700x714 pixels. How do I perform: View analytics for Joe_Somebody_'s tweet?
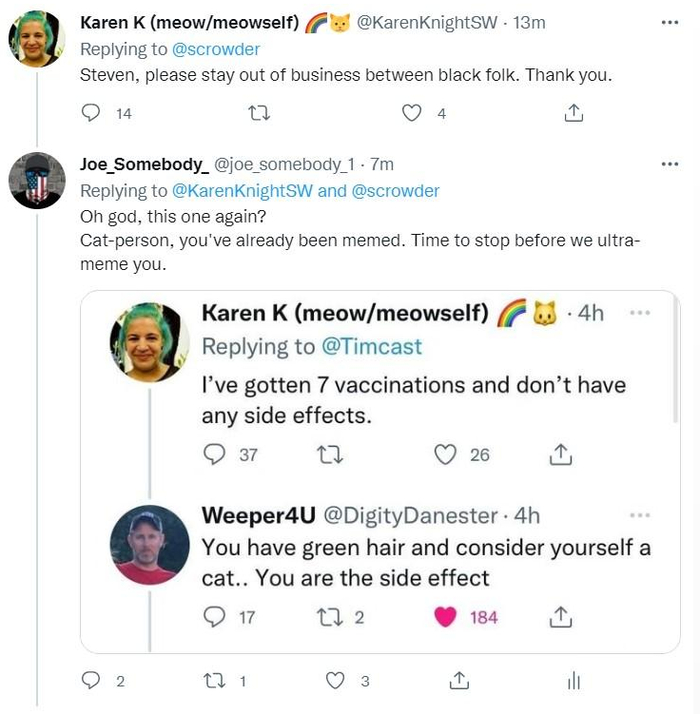pos(573,681)
